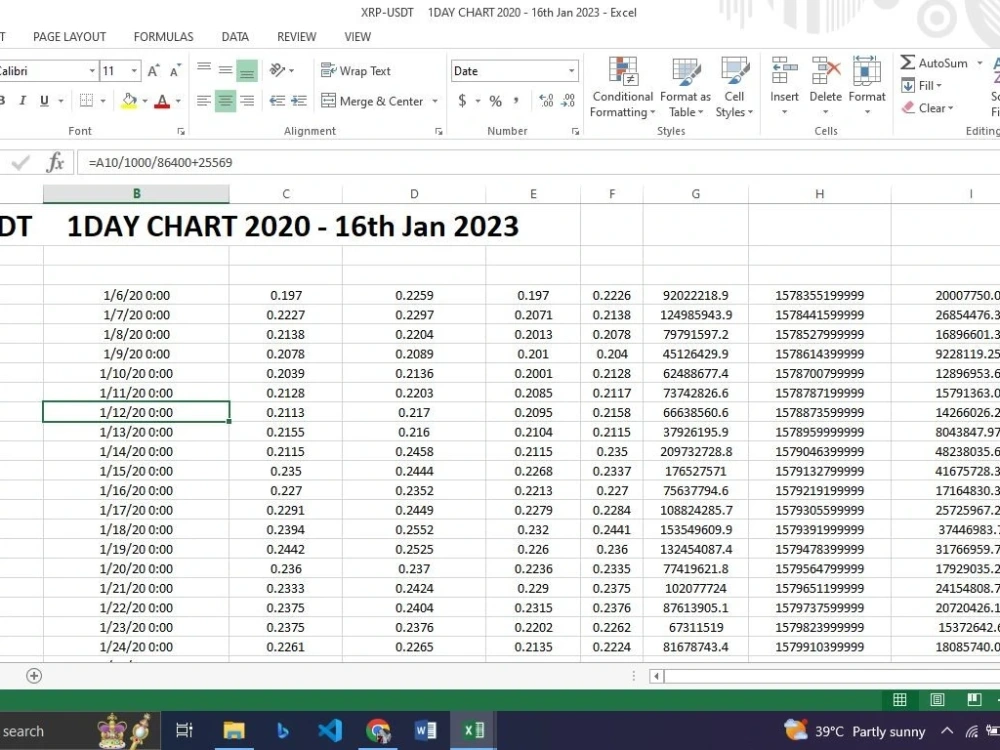Toggle Italic formatting

(x=22, y=101)
